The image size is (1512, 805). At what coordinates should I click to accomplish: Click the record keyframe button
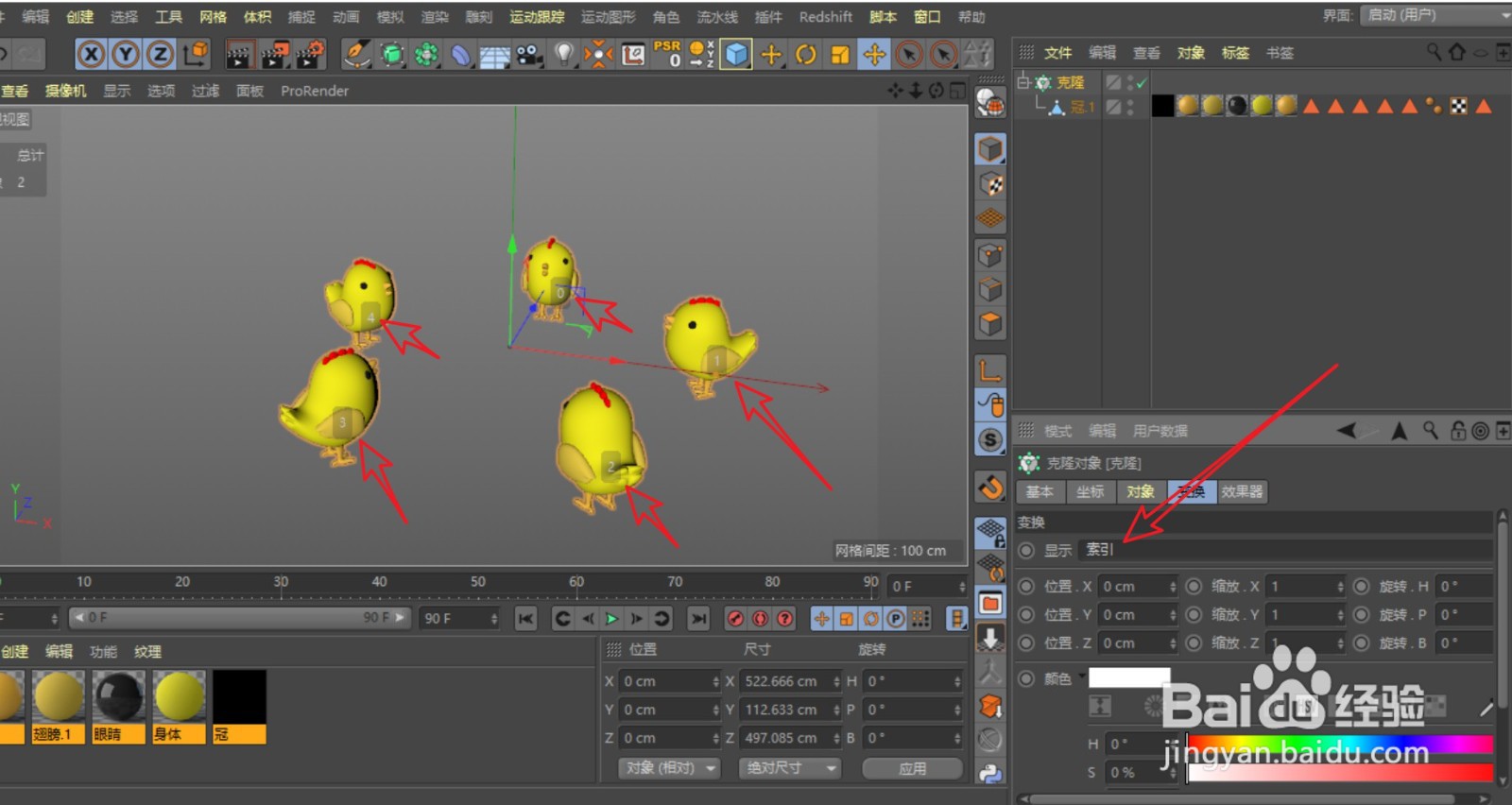pos(735,619)
